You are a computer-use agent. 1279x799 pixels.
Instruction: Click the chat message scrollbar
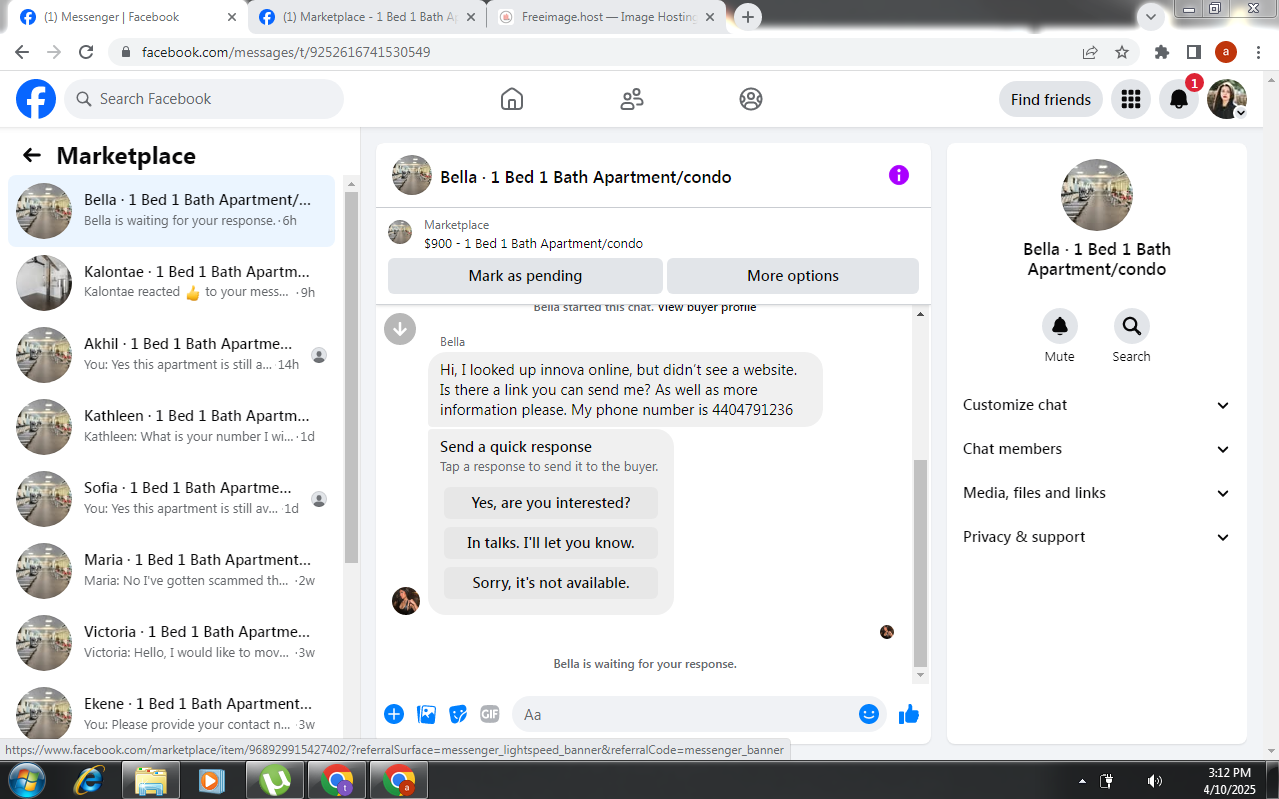click(x=921, y=563)
